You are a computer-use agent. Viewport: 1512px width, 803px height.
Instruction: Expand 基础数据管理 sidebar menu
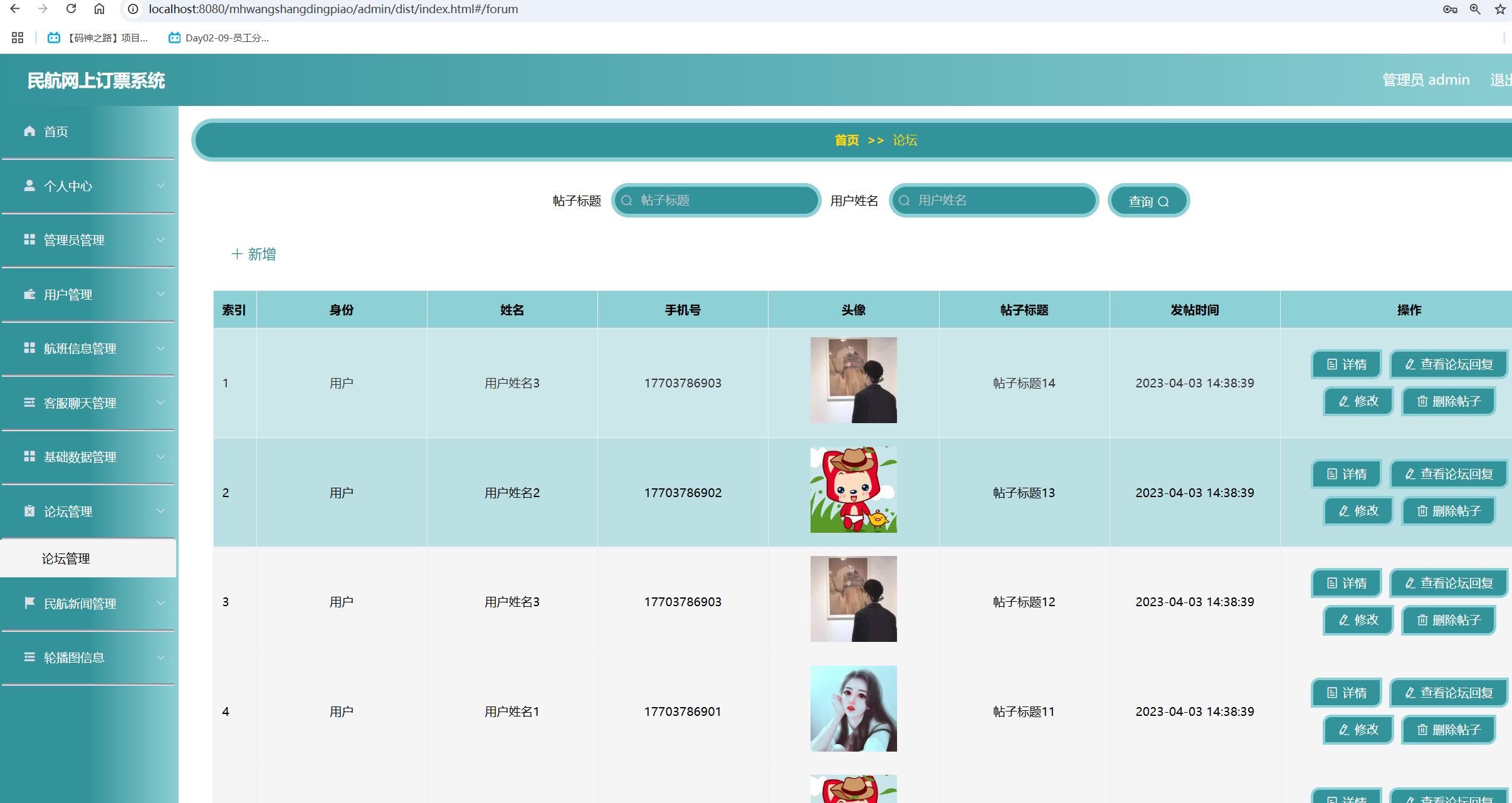pos(88,457)
